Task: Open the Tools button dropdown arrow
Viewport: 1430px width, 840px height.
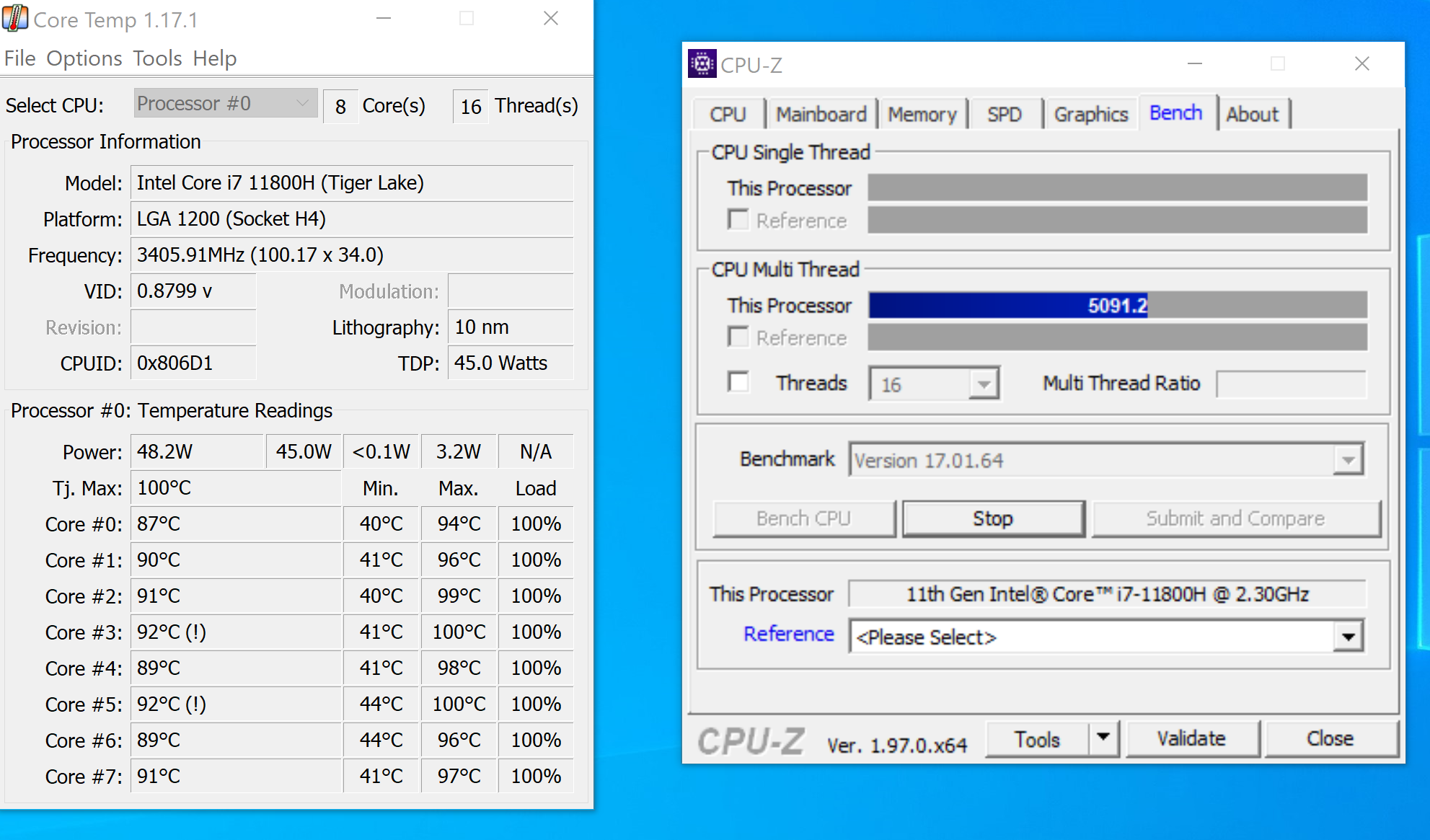Action: point(1103,738)
